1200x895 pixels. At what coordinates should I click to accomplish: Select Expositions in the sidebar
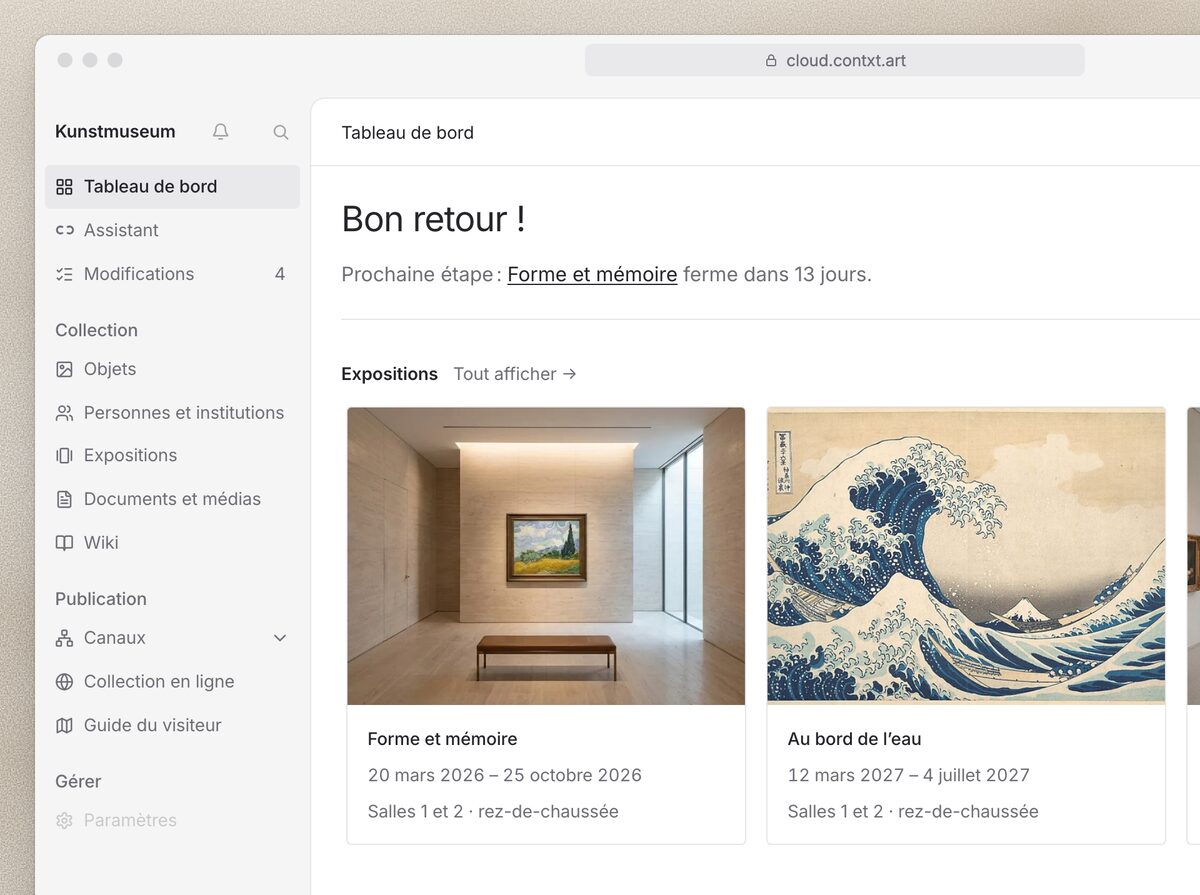pyautogui.click(x=172, y=456)
